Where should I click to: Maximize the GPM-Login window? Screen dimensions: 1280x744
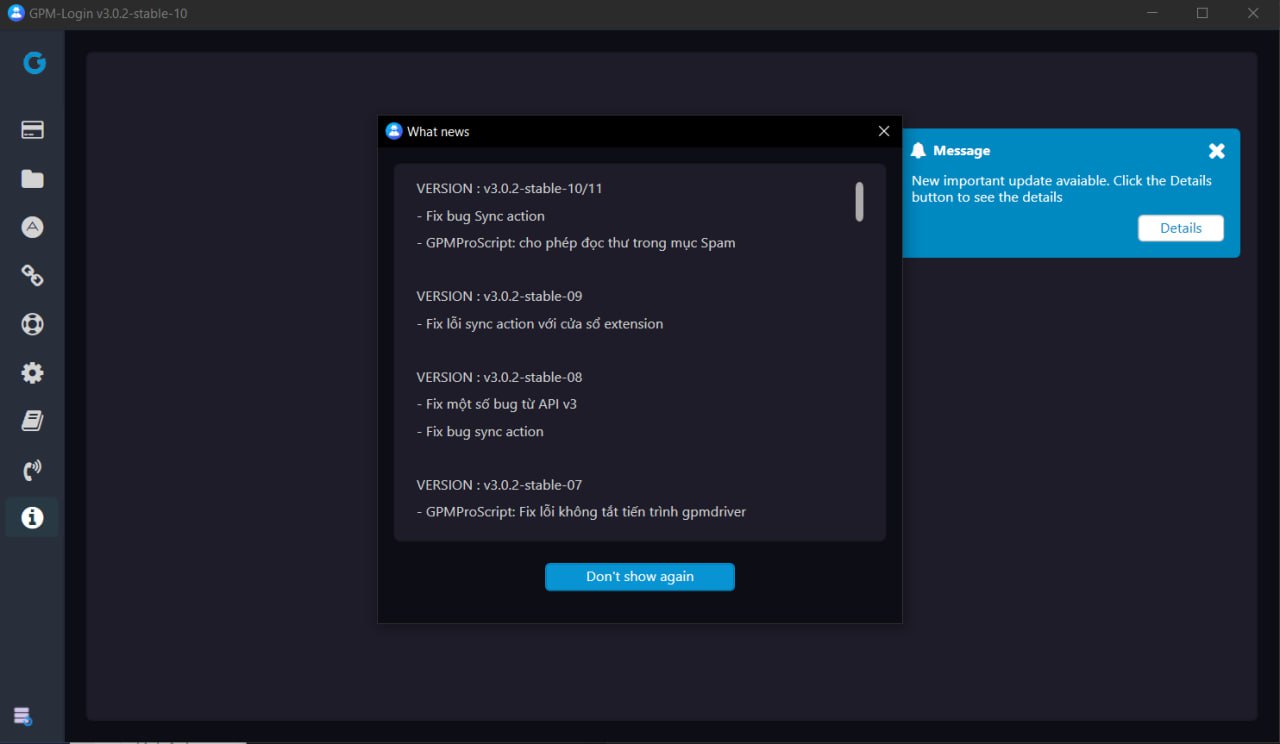[x=1202, y=13]
